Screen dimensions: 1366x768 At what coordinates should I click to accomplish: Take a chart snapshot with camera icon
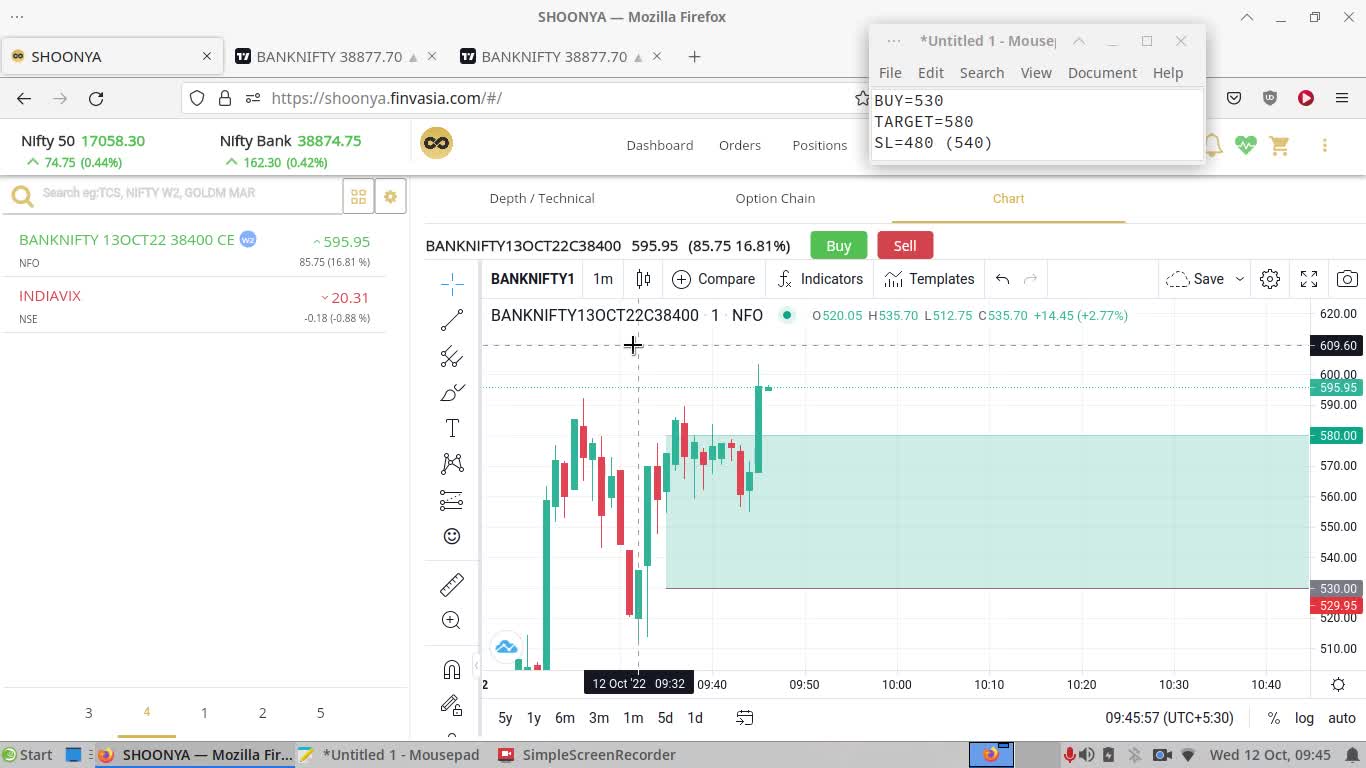click(1347, 279)
